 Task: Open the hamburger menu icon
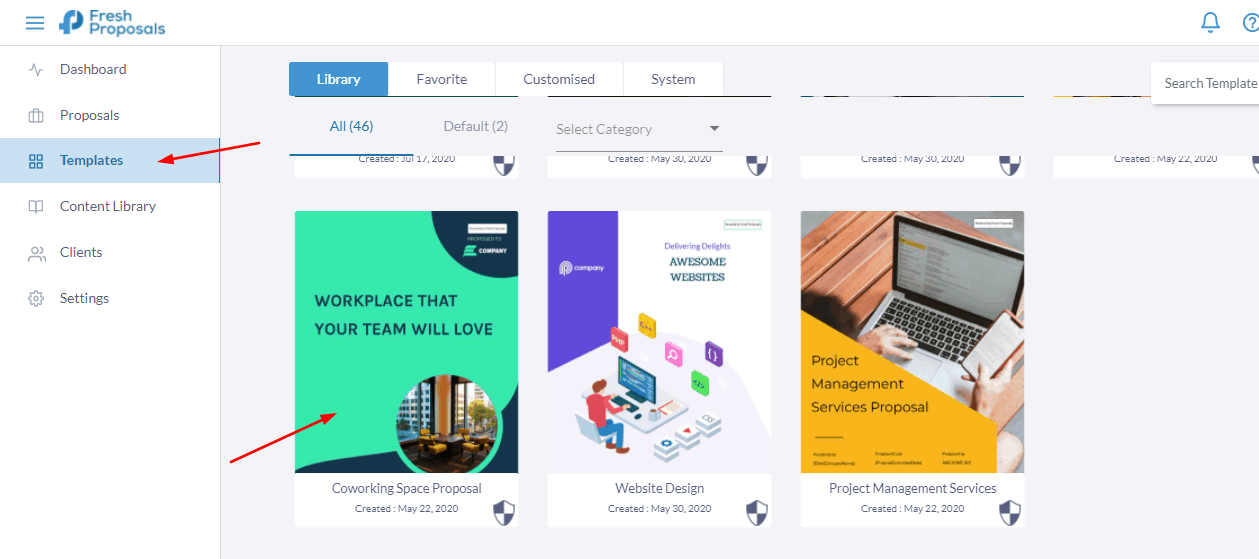(35, 22)
